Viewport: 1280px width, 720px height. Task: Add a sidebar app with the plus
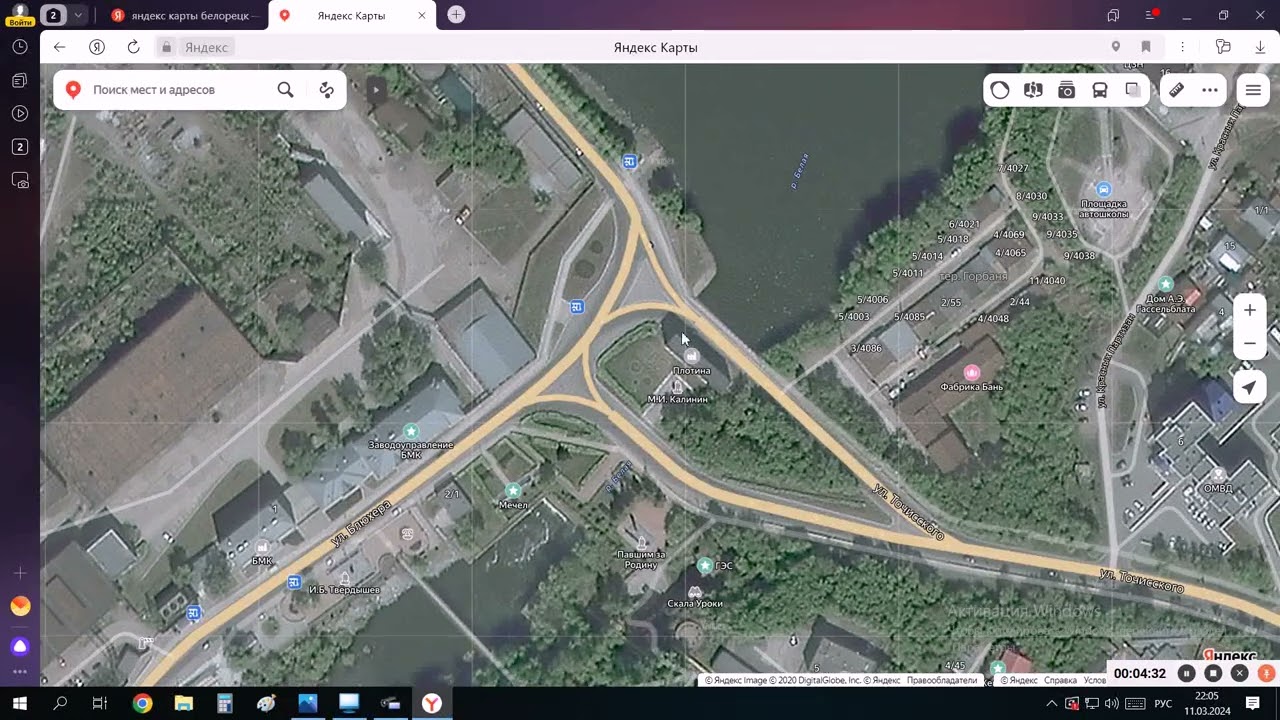[20, 573]
